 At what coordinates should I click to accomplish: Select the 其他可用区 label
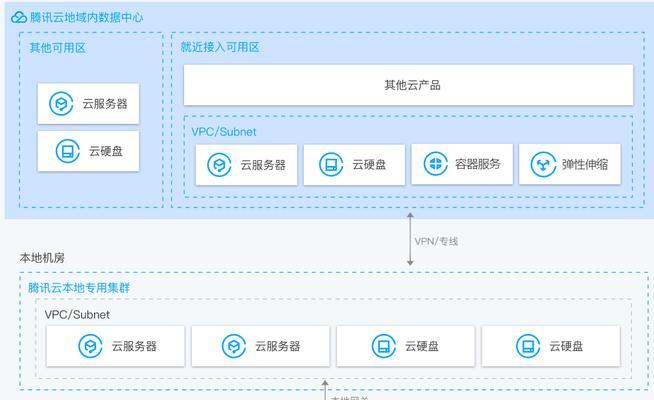pos(58,48)
